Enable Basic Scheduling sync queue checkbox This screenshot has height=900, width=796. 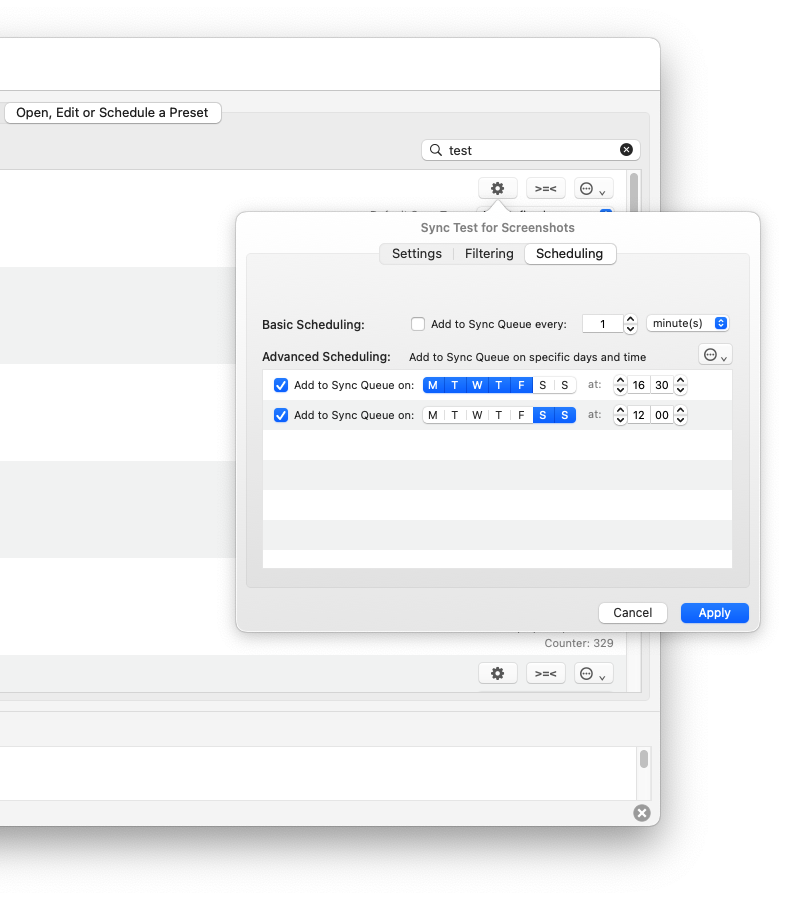[418, 324]
